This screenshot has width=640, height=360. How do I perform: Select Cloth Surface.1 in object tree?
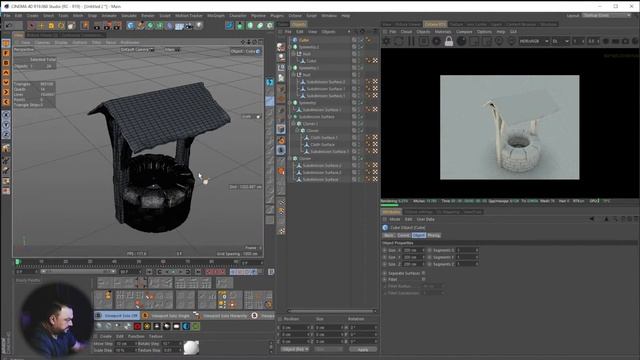[x=323, y=138]
